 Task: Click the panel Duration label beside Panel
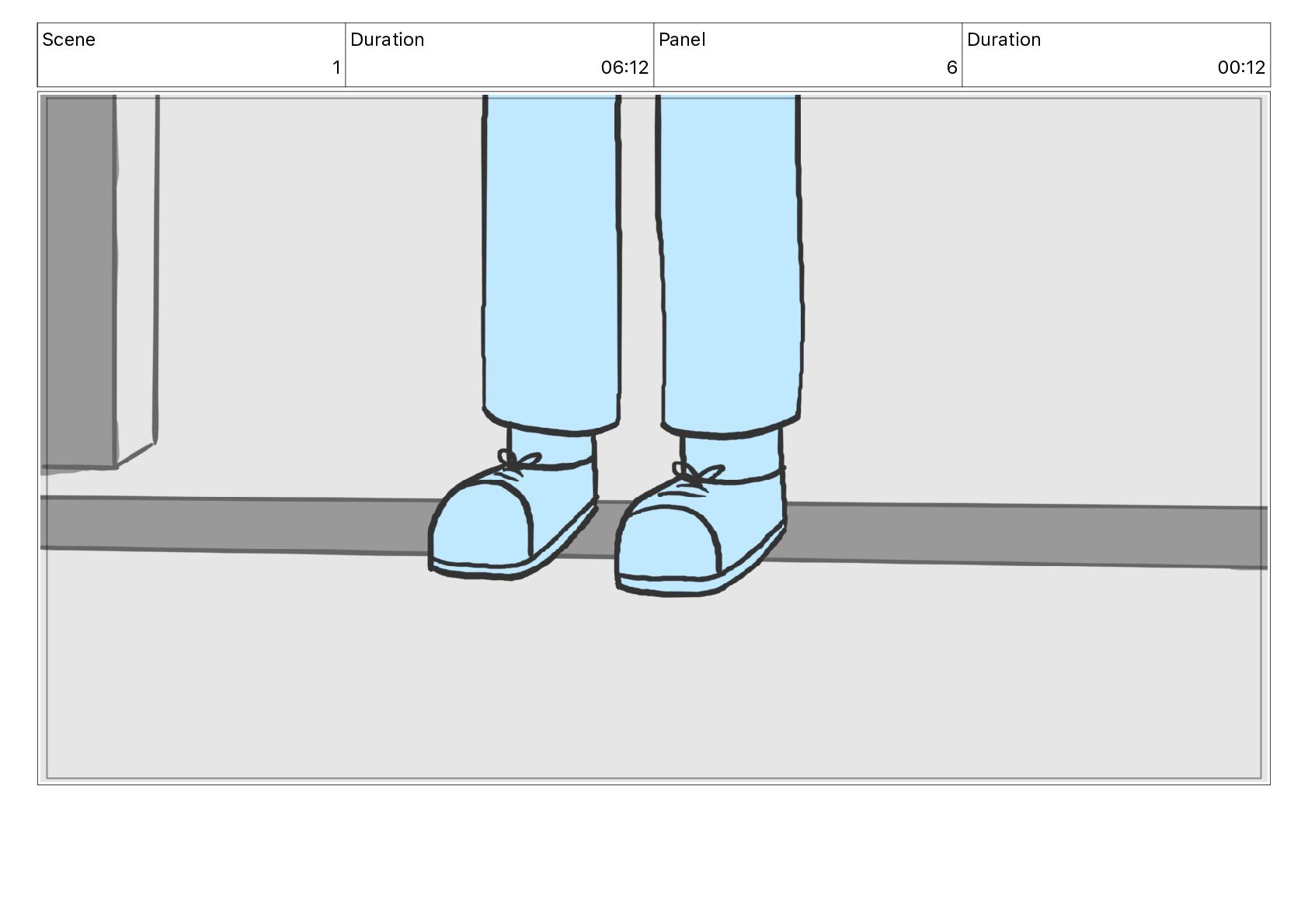pos(1004,40)
